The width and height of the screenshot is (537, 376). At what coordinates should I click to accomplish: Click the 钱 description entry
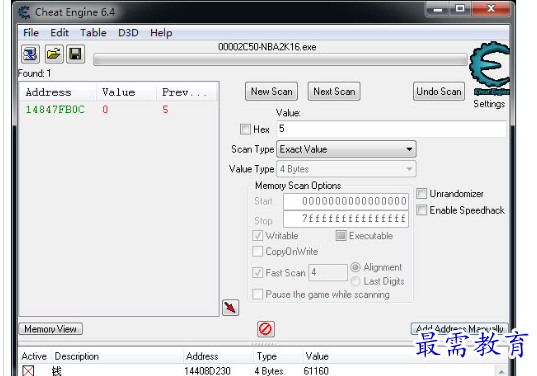coord(57,371)
